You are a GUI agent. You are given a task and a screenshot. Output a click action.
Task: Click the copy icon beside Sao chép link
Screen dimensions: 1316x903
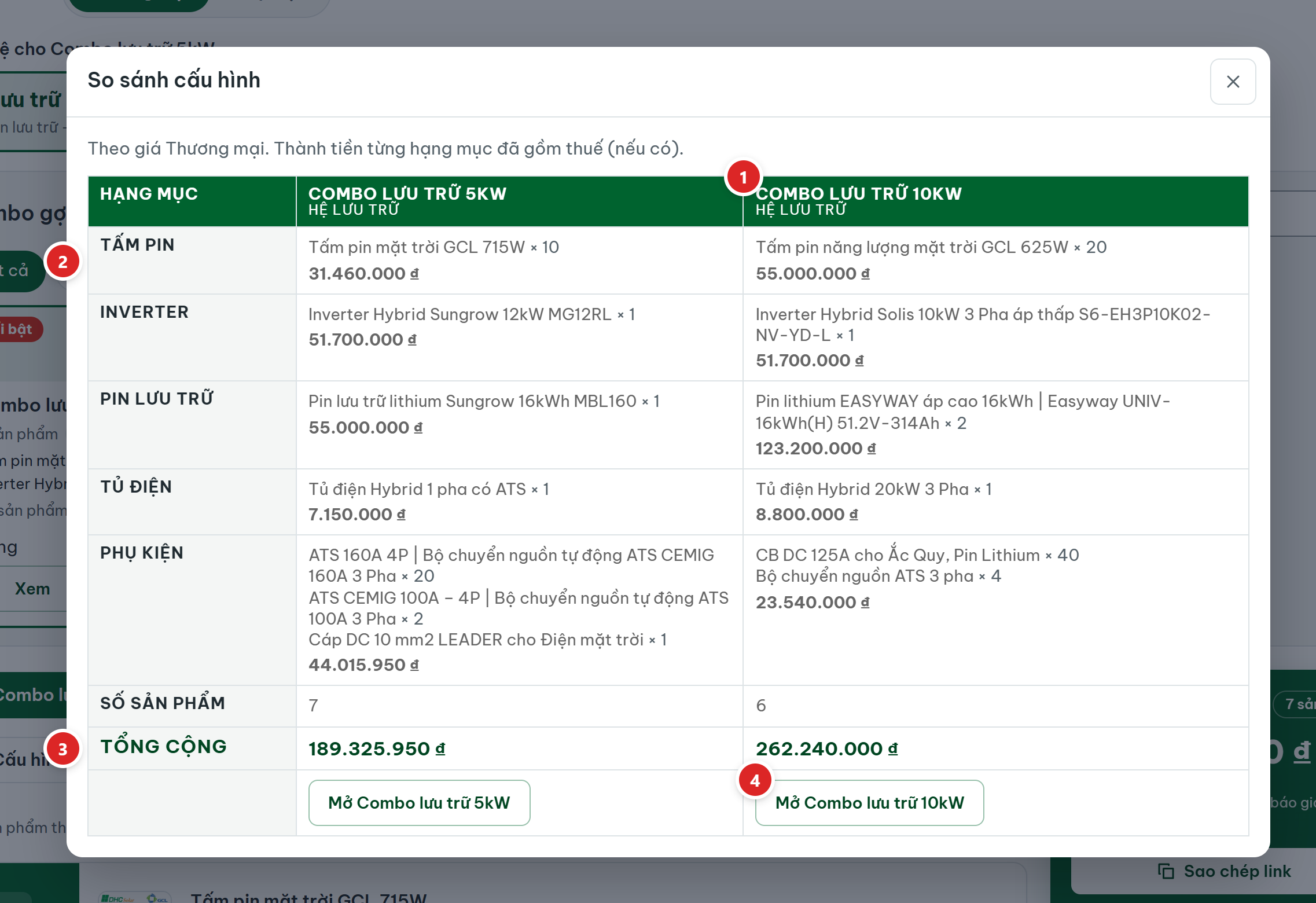[x=1166, y=871]
